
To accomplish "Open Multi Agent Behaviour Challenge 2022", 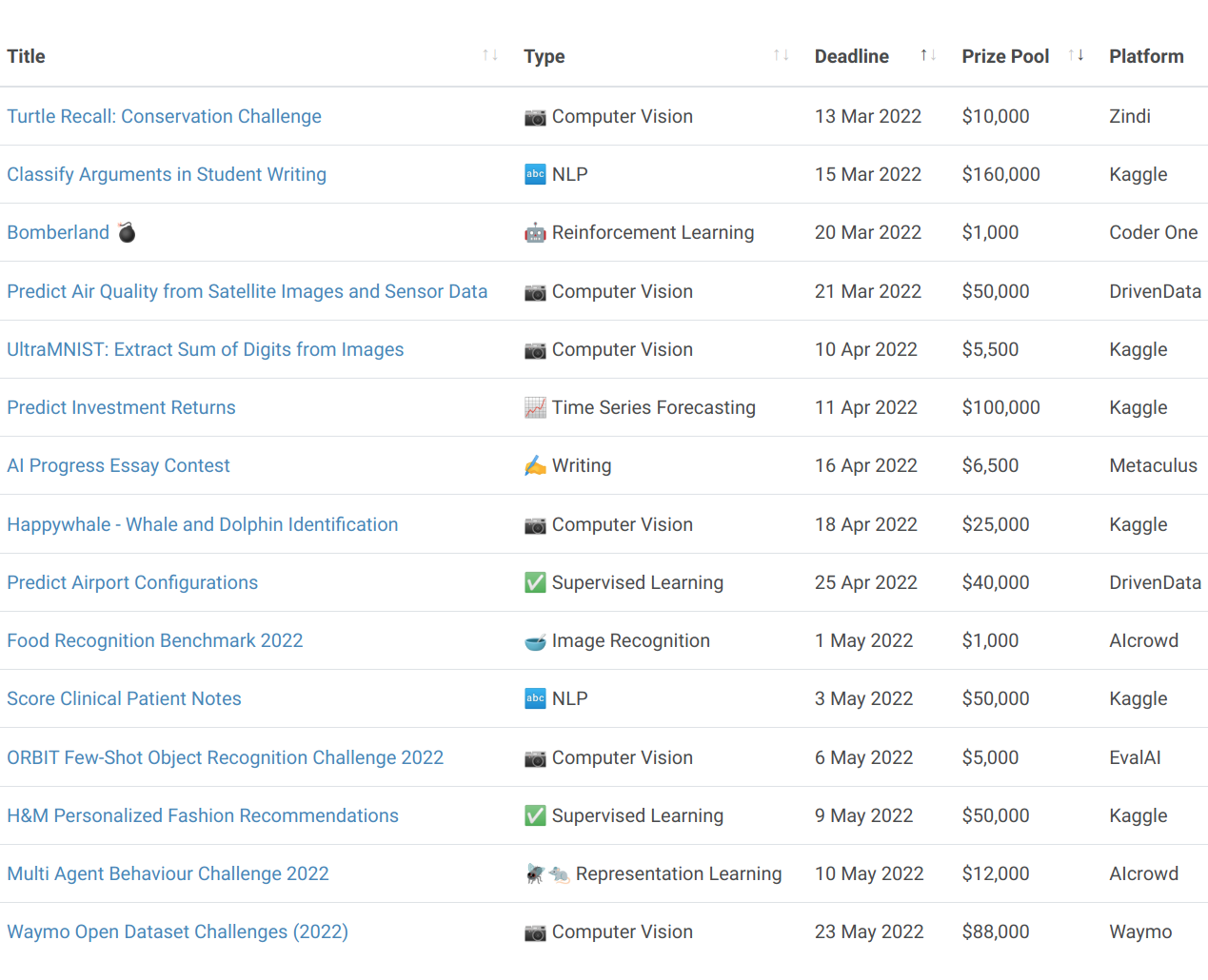I will pyautogui.click(x=168, y=873).
